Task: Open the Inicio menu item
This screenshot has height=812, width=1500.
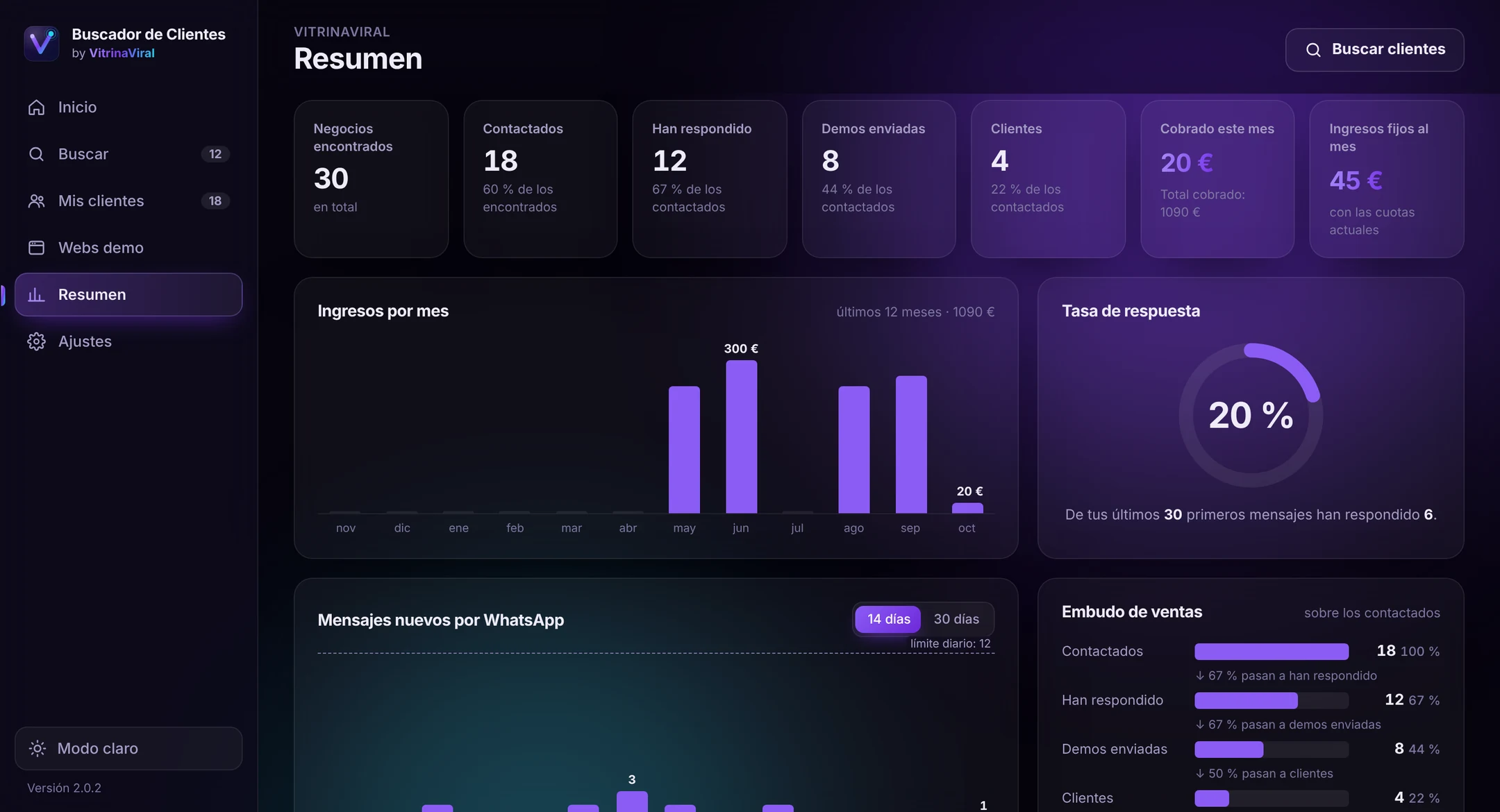Action: (128, 107)
